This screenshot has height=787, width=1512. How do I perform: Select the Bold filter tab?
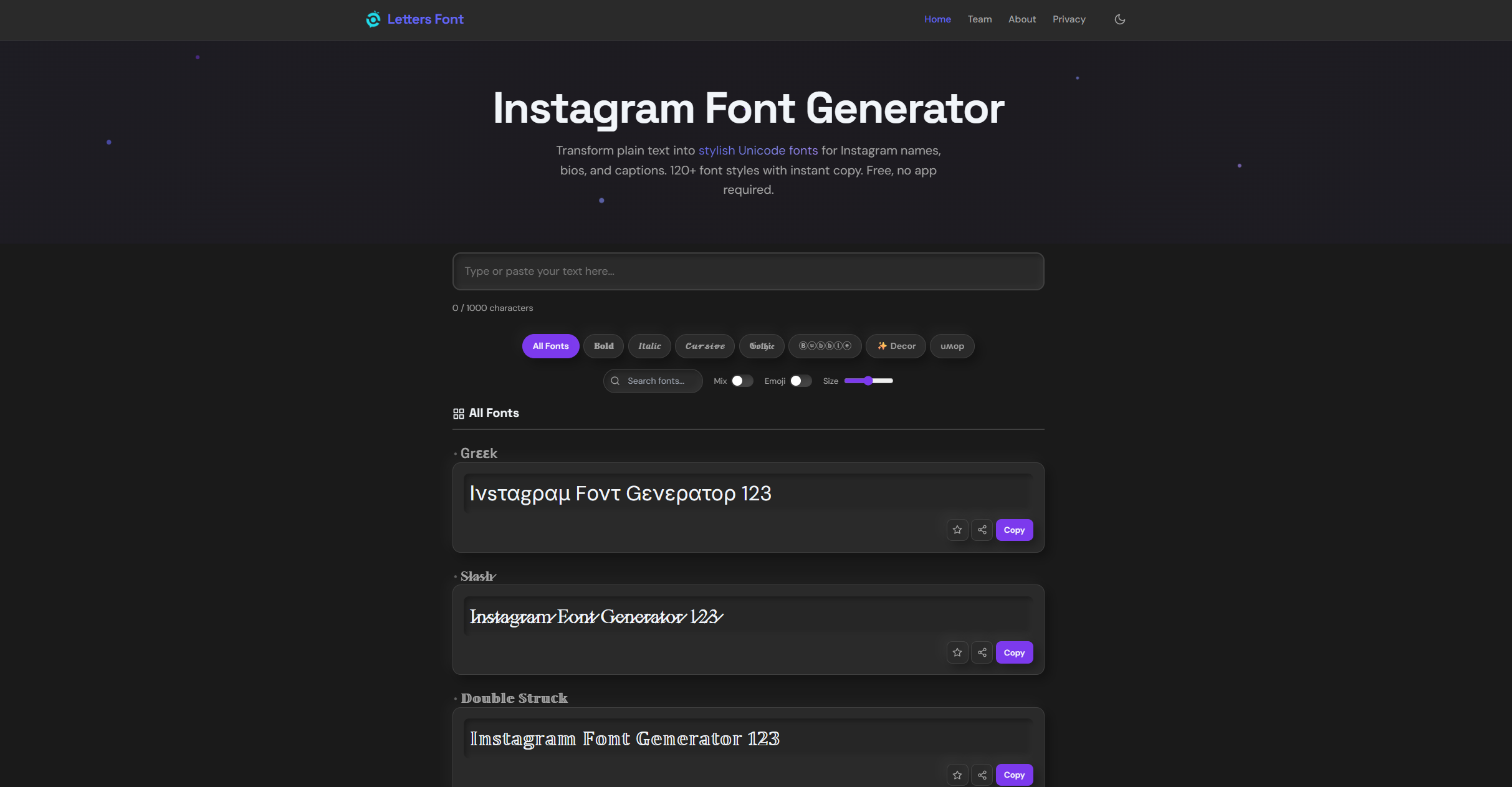click(x=603, y=346)
